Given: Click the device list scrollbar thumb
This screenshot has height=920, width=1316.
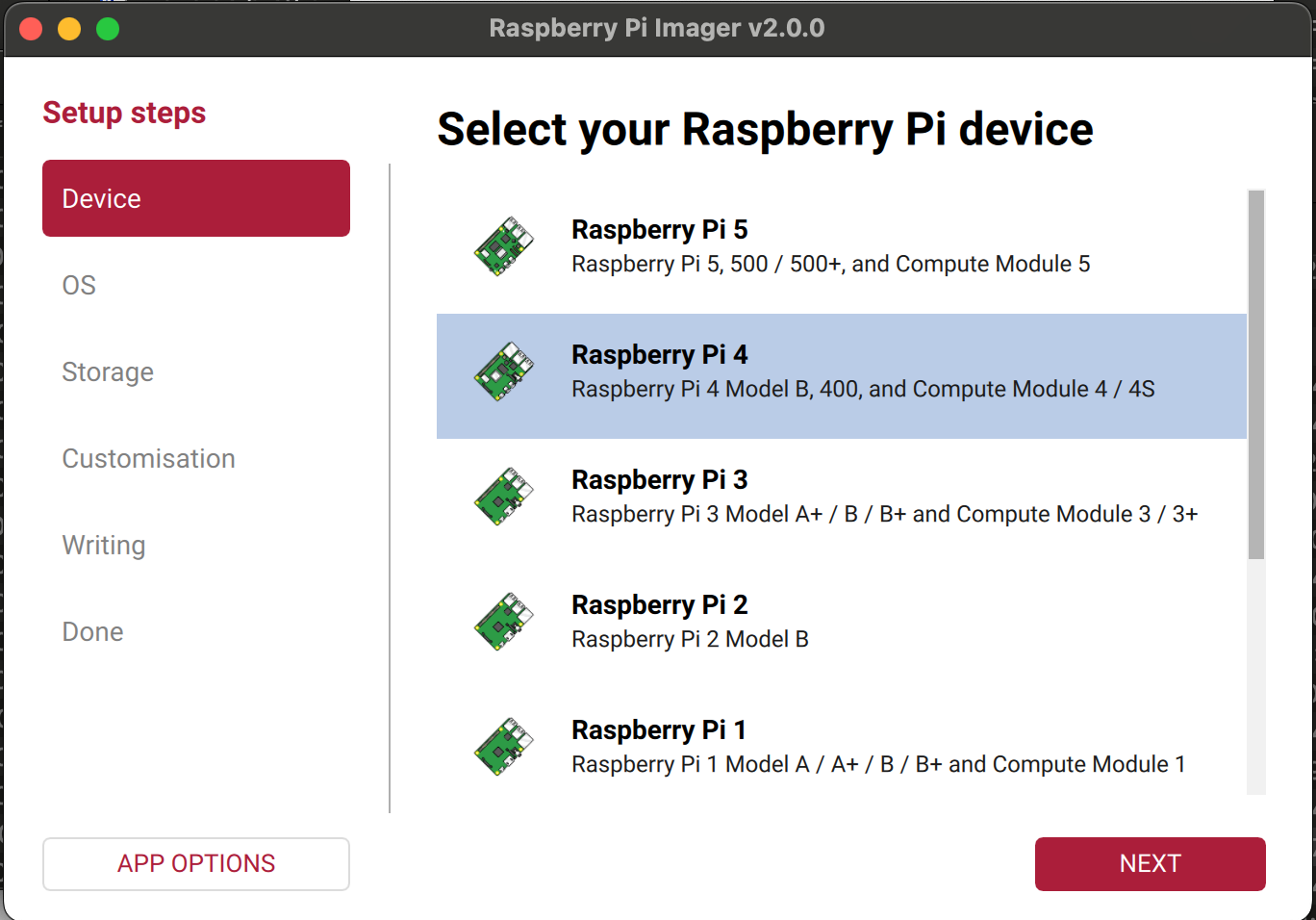Looking at the screenshot, I should 1255,373.
